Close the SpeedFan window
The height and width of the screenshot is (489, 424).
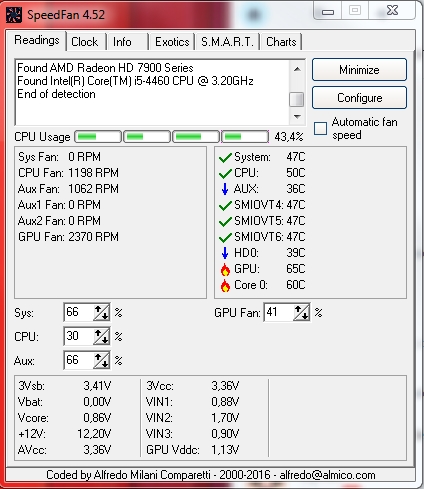pyautogui.click(x=392, y=11)
